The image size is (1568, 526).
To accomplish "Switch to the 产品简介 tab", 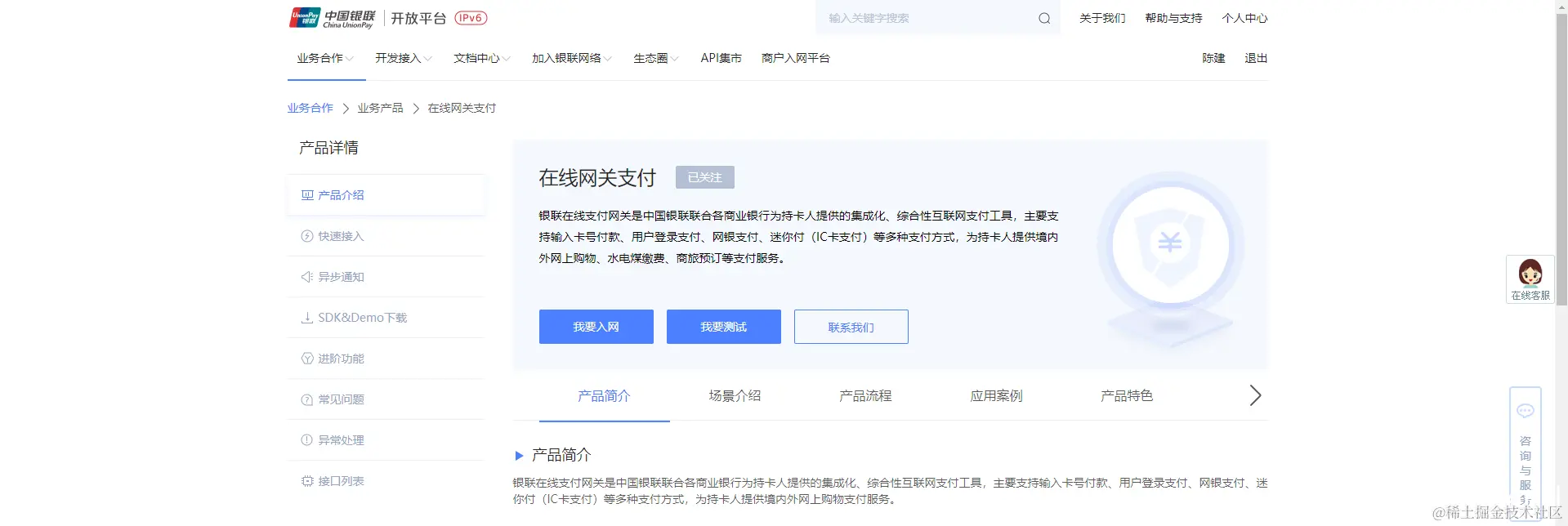I will pos(604,396).
